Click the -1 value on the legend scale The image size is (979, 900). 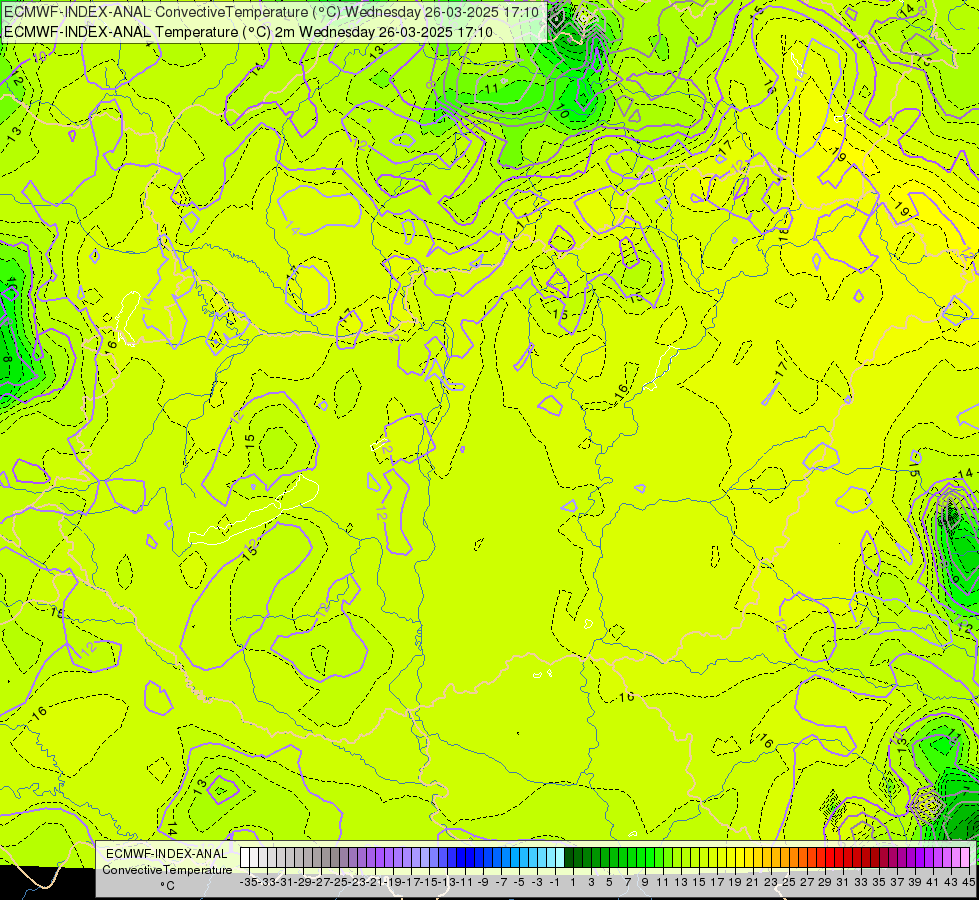click(555, 882)
